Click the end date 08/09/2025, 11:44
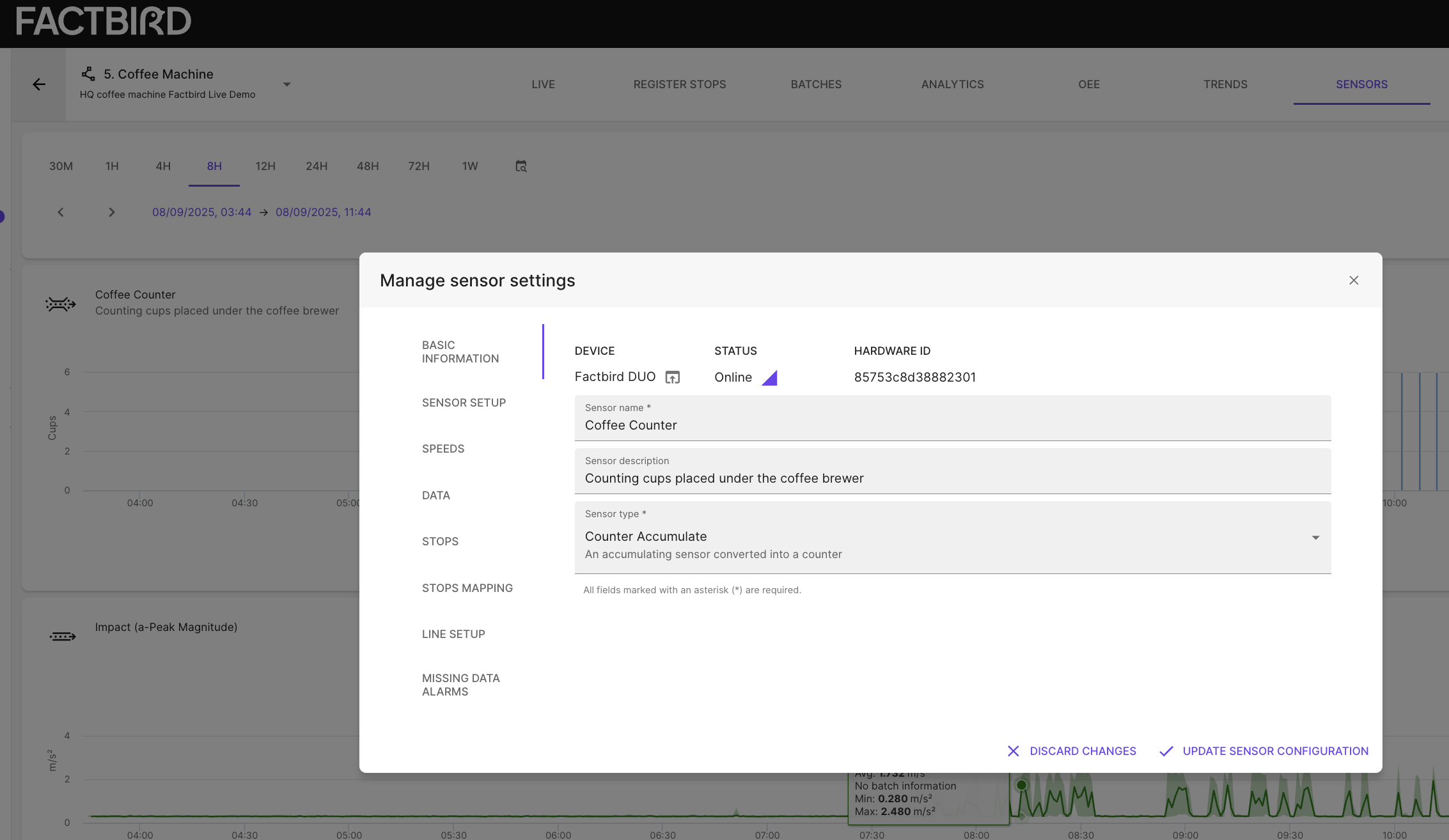 click(323, 212)
